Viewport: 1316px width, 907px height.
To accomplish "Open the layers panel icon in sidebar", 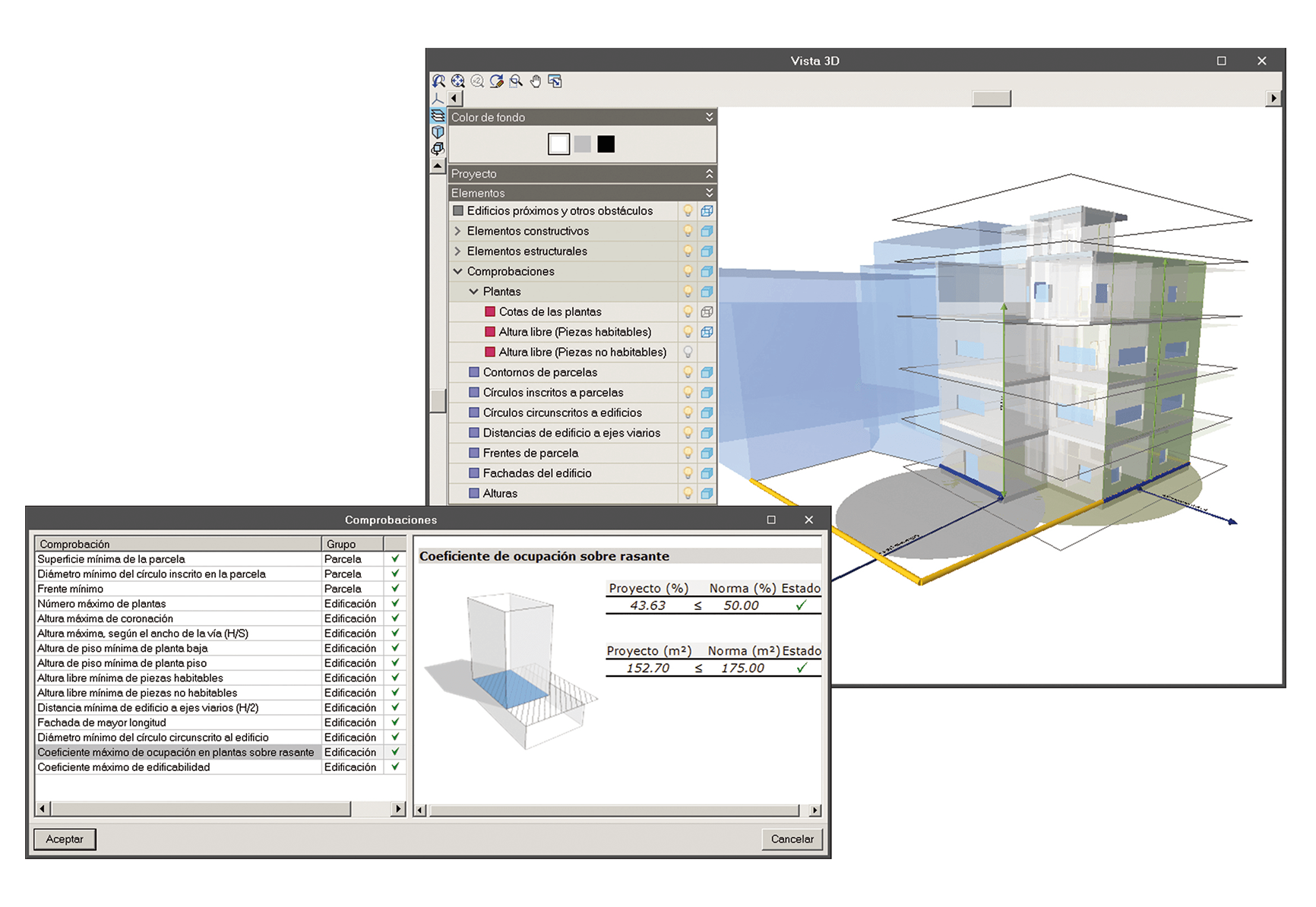I will tap(438, 115).
